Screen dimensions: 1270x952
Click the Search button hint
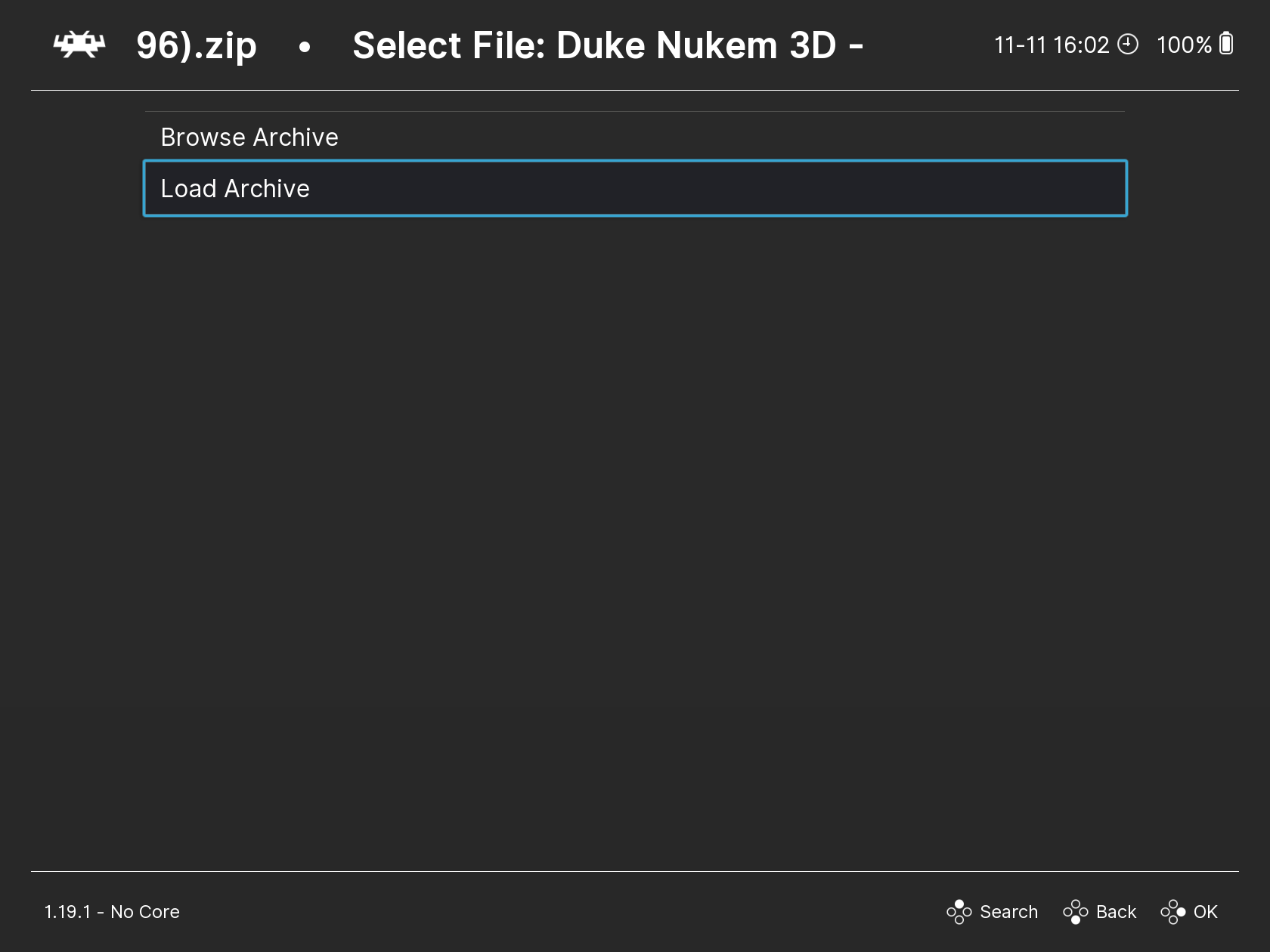coord(992,912)
